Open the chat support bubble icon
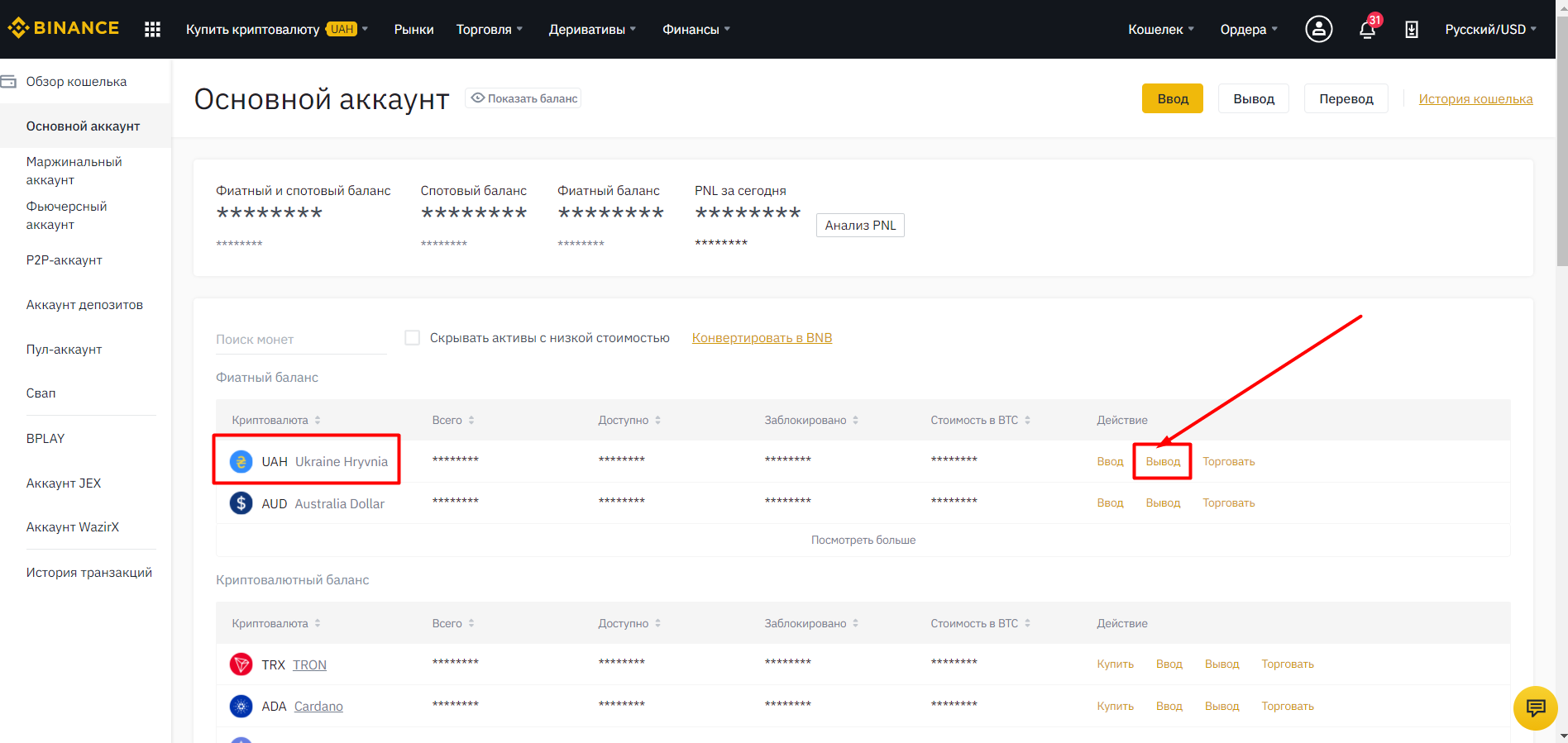1568x743 pixels. tap(1535, 708)
